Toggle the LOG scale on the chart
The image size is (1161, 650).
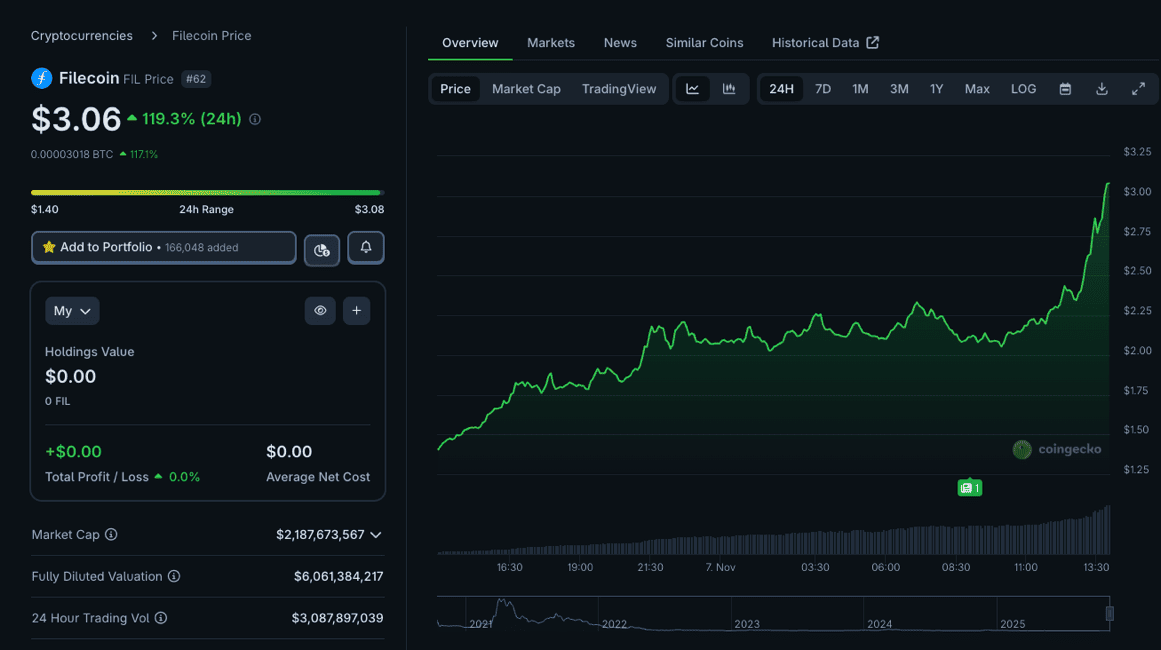1023,89
